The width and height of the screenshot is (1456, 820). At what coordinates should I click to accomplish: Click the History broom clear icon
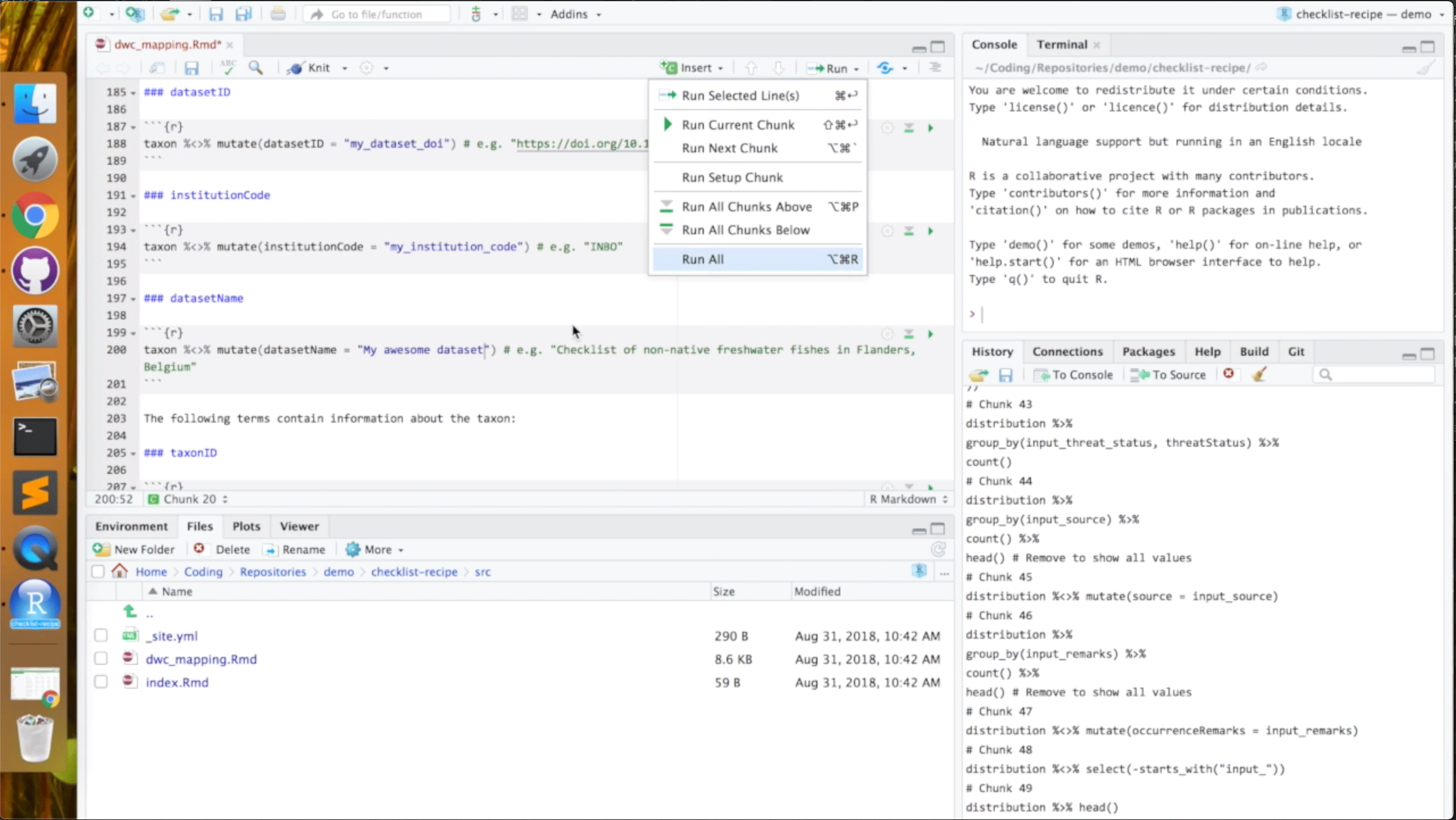1259,374
